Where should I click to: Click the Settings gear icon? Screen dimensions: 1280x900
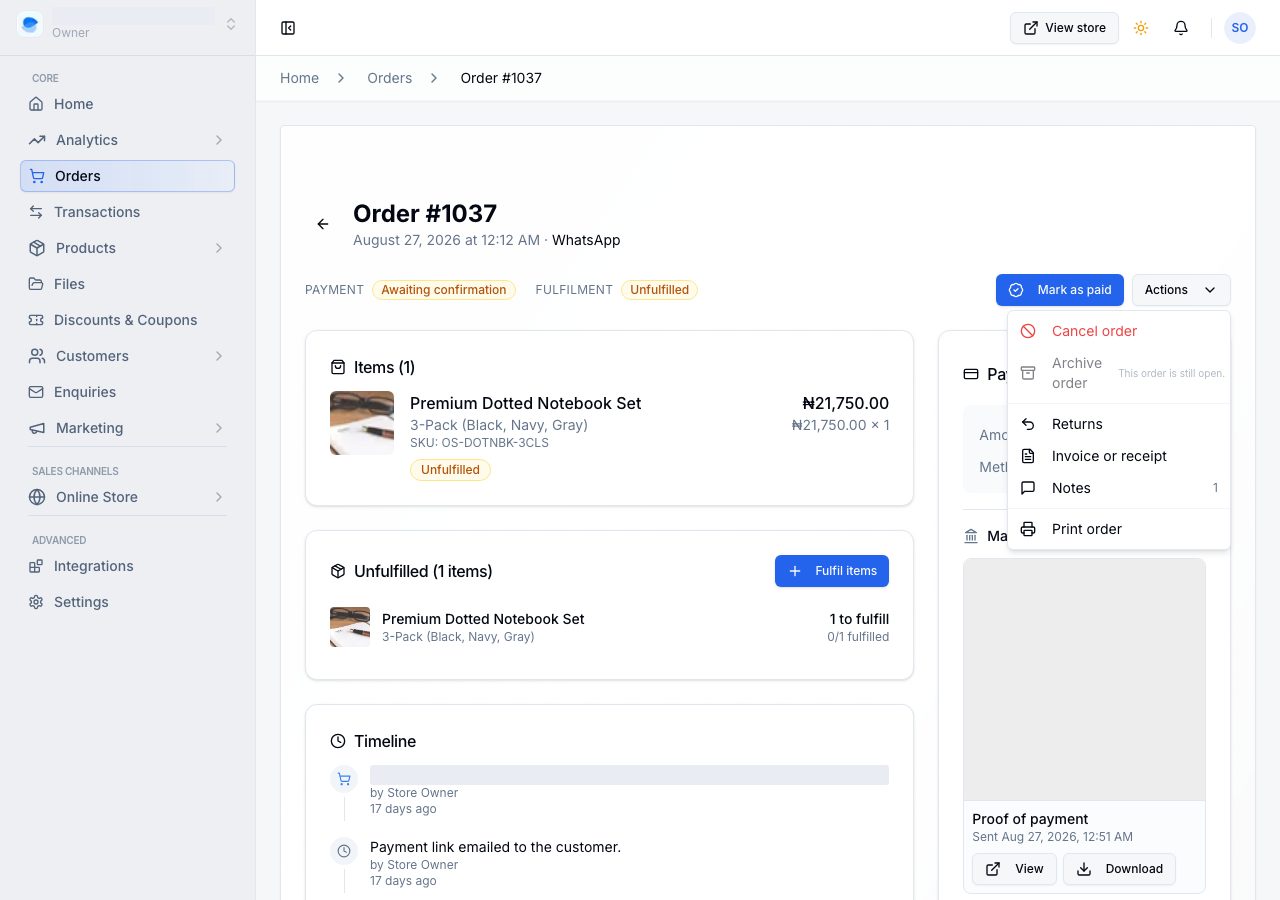pyautogui.click(x=36, y=602)
